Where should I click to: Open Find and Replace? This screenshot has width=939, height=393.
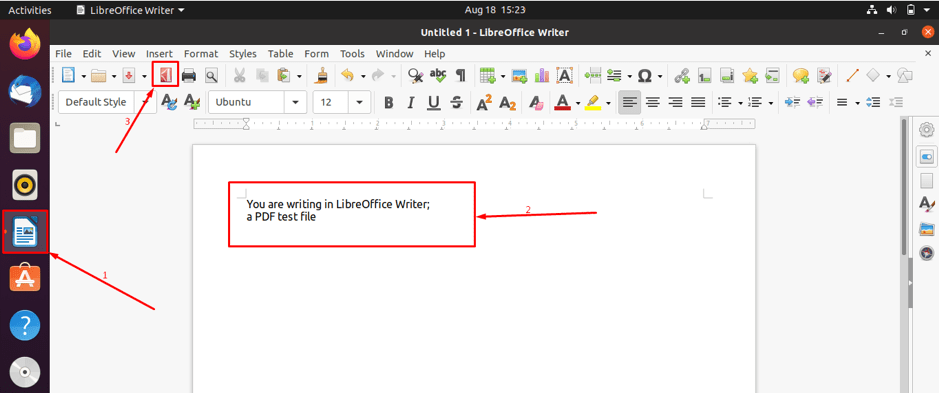coord(416,75)
